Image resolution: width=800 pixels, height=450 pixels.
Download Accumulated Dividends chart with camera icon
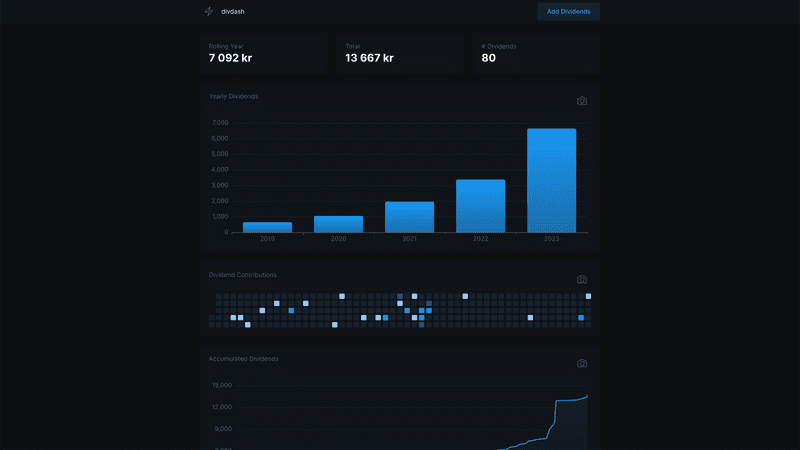(582, 363)
